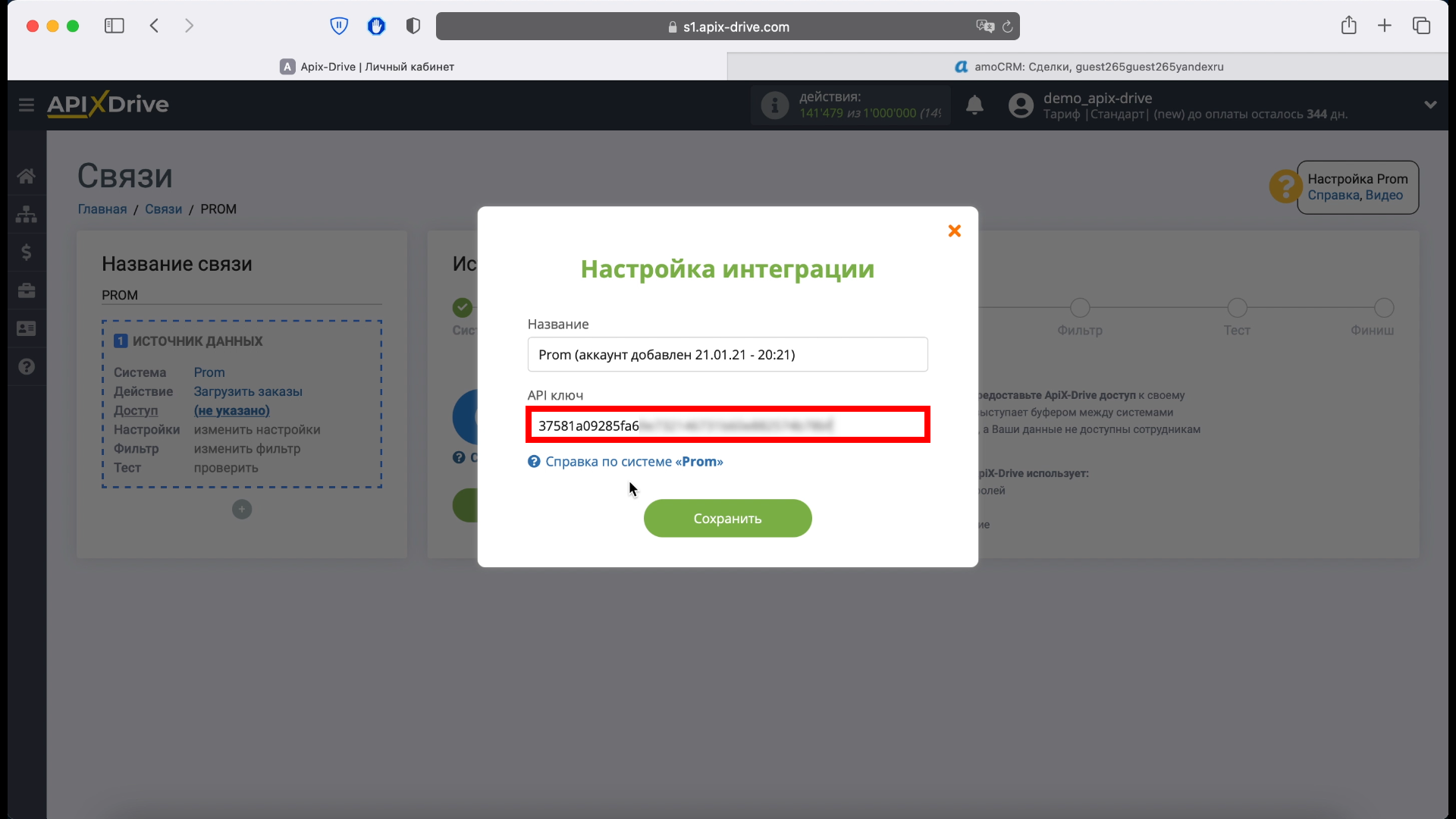Open a new tab with plus button
The width and height of the screenshot is (1456, 819).
pyautogui.click(x=1385, y=26)
